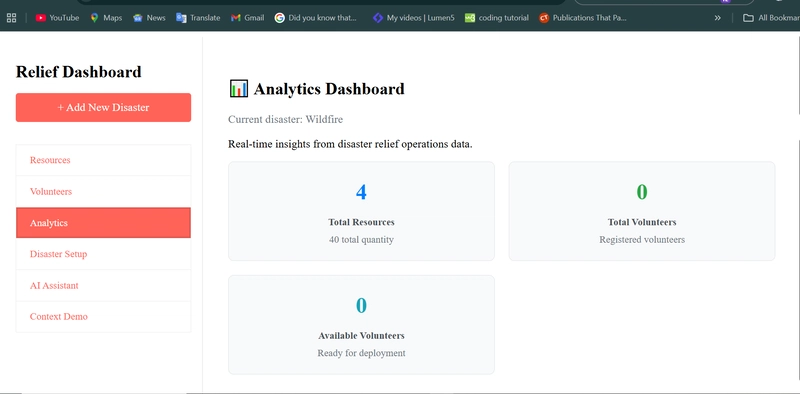Click the 'Current disaster: Wildfire' text
Screen dimensions: 800x394
click(285, 119)
